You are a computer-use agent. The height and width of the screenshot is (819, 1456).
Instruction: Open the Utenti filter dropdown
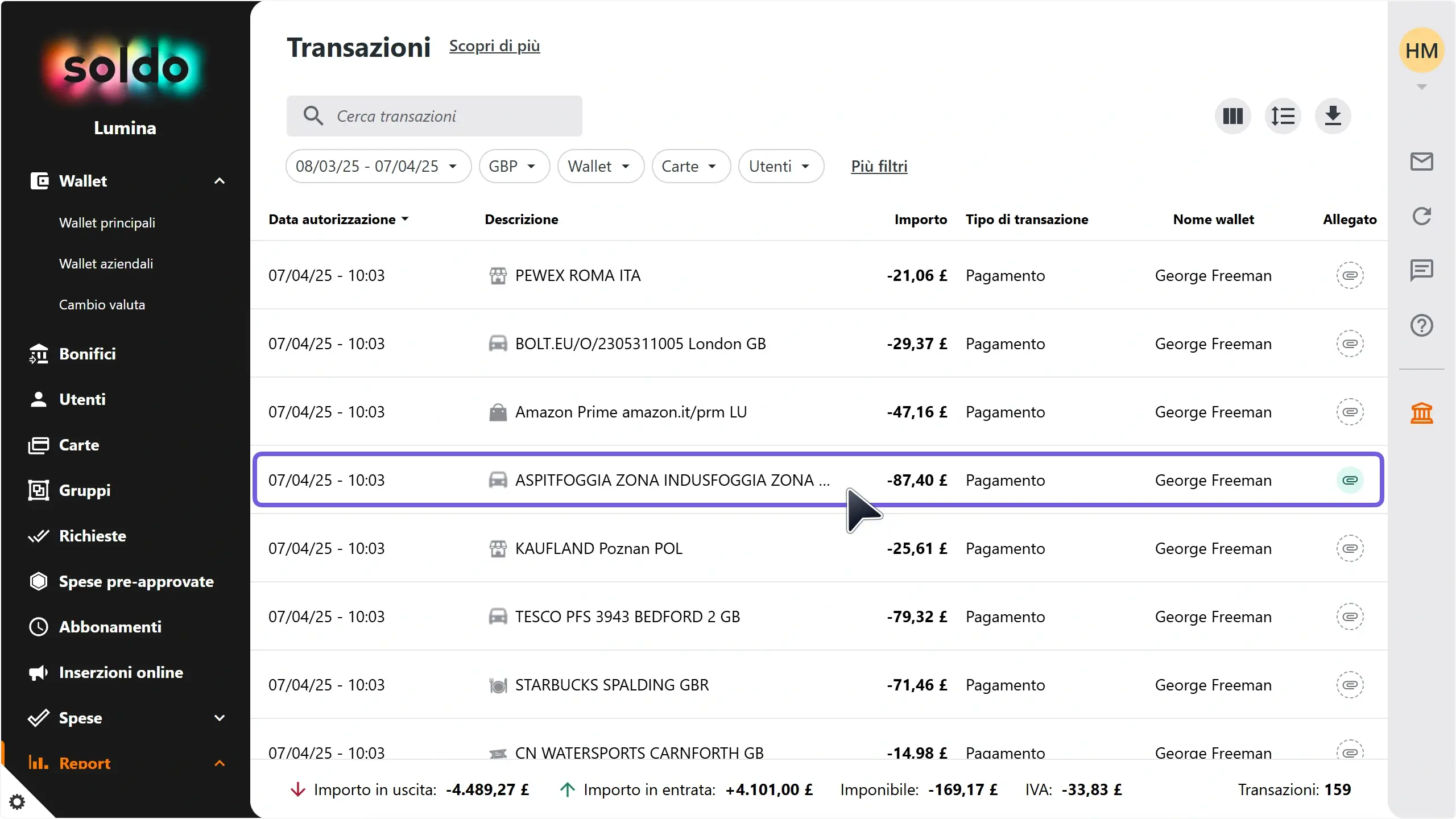pyautogui.click(x=781, y=166)
